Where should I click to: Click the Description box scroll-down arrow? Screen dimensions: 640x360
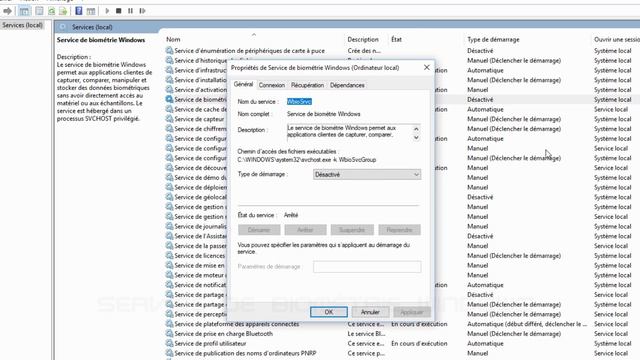(x=416, y=138)
